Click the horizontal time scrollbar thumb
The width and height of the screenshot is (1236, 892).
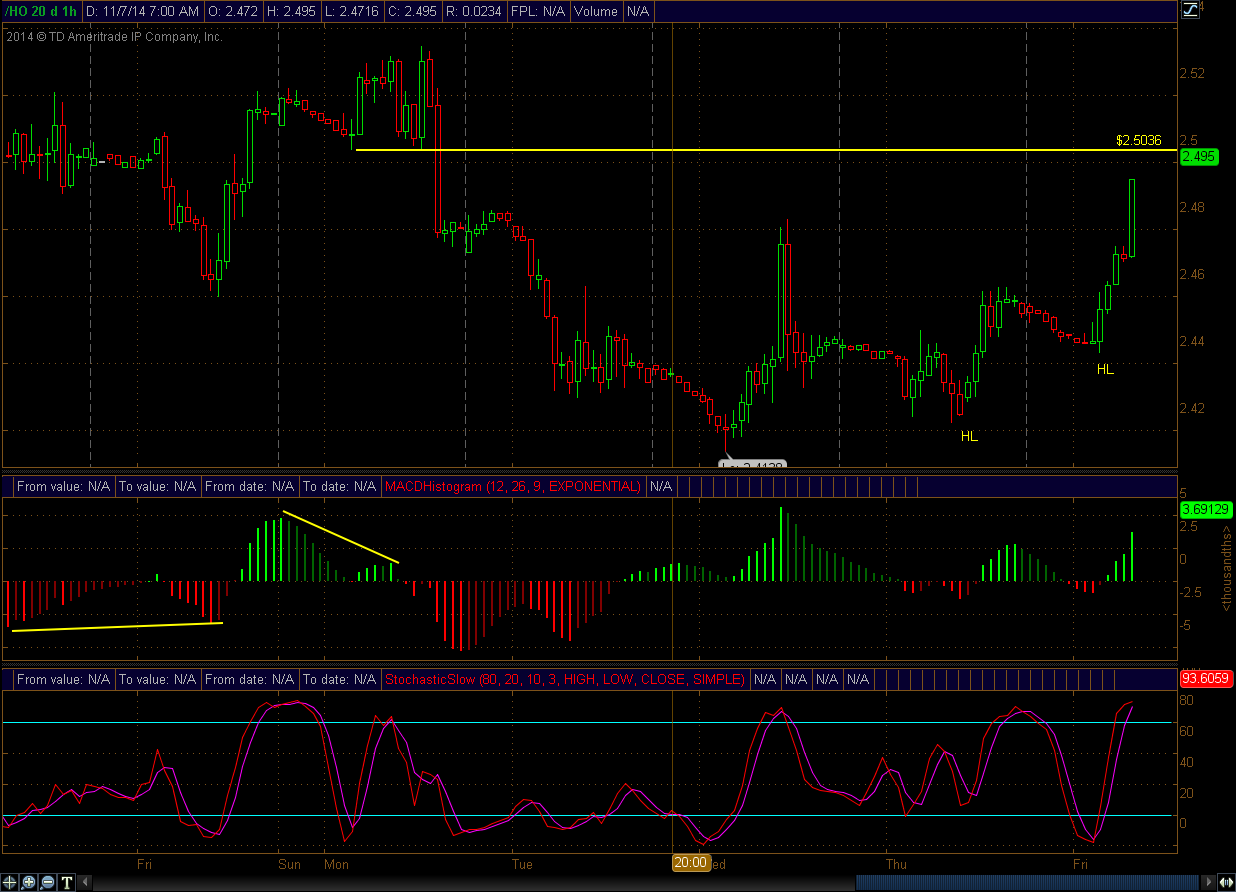1028,882
